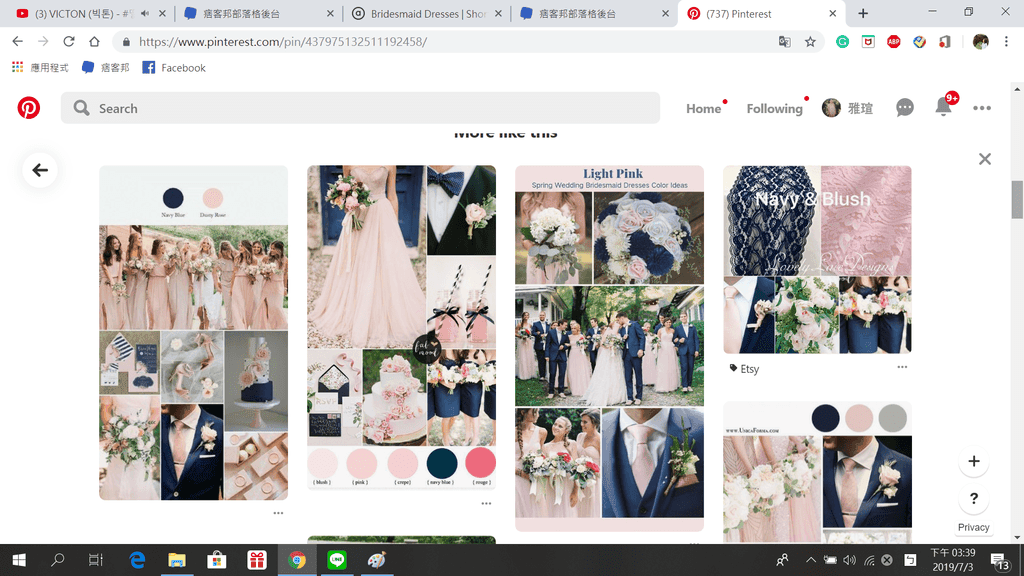Open the ABP Adblock Plus extension
The image size is (1024, 576).
tap(893, 42)
